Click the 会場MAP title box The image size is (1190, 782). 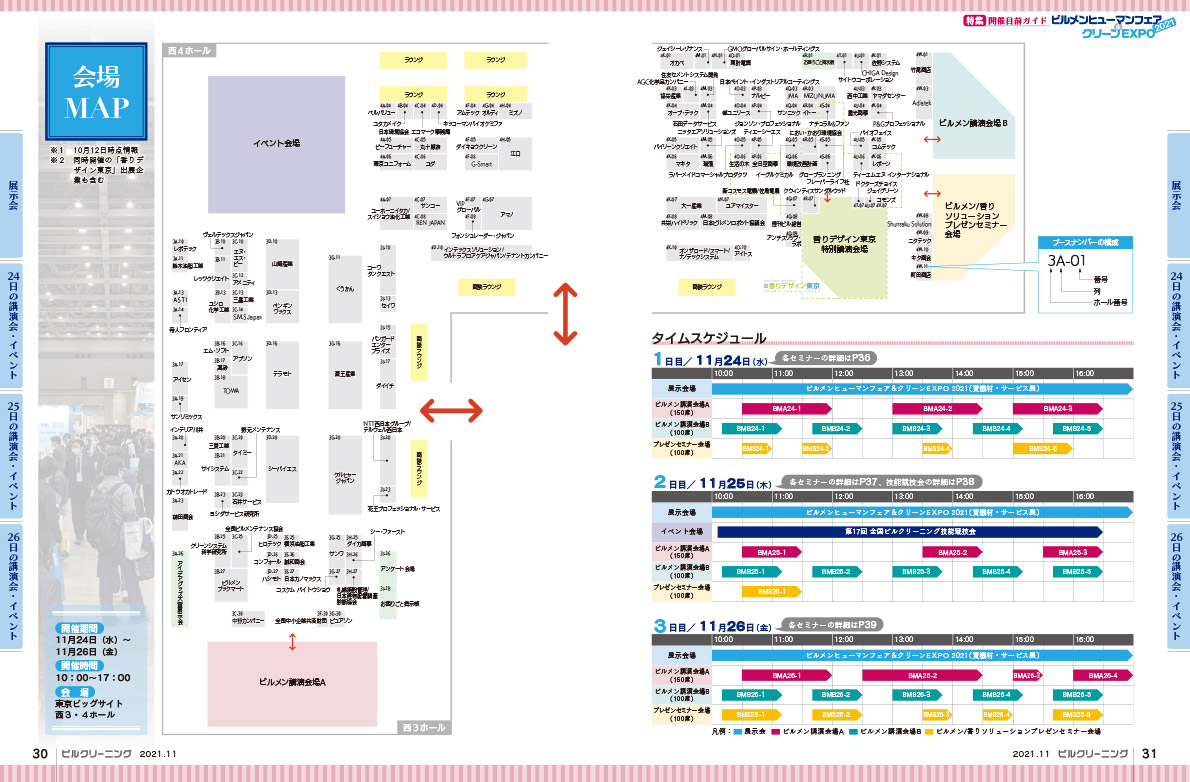coord(96,91)
